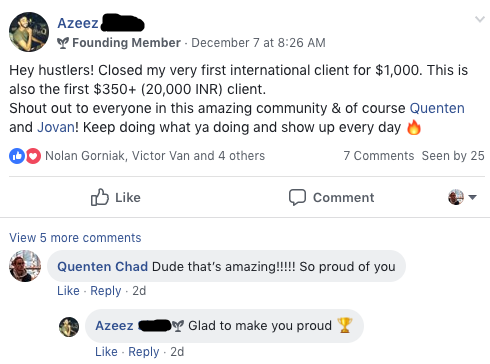Click the trophy emoji in Azeez's reply
The image size is (490, 364).
[x=345, y=325]
